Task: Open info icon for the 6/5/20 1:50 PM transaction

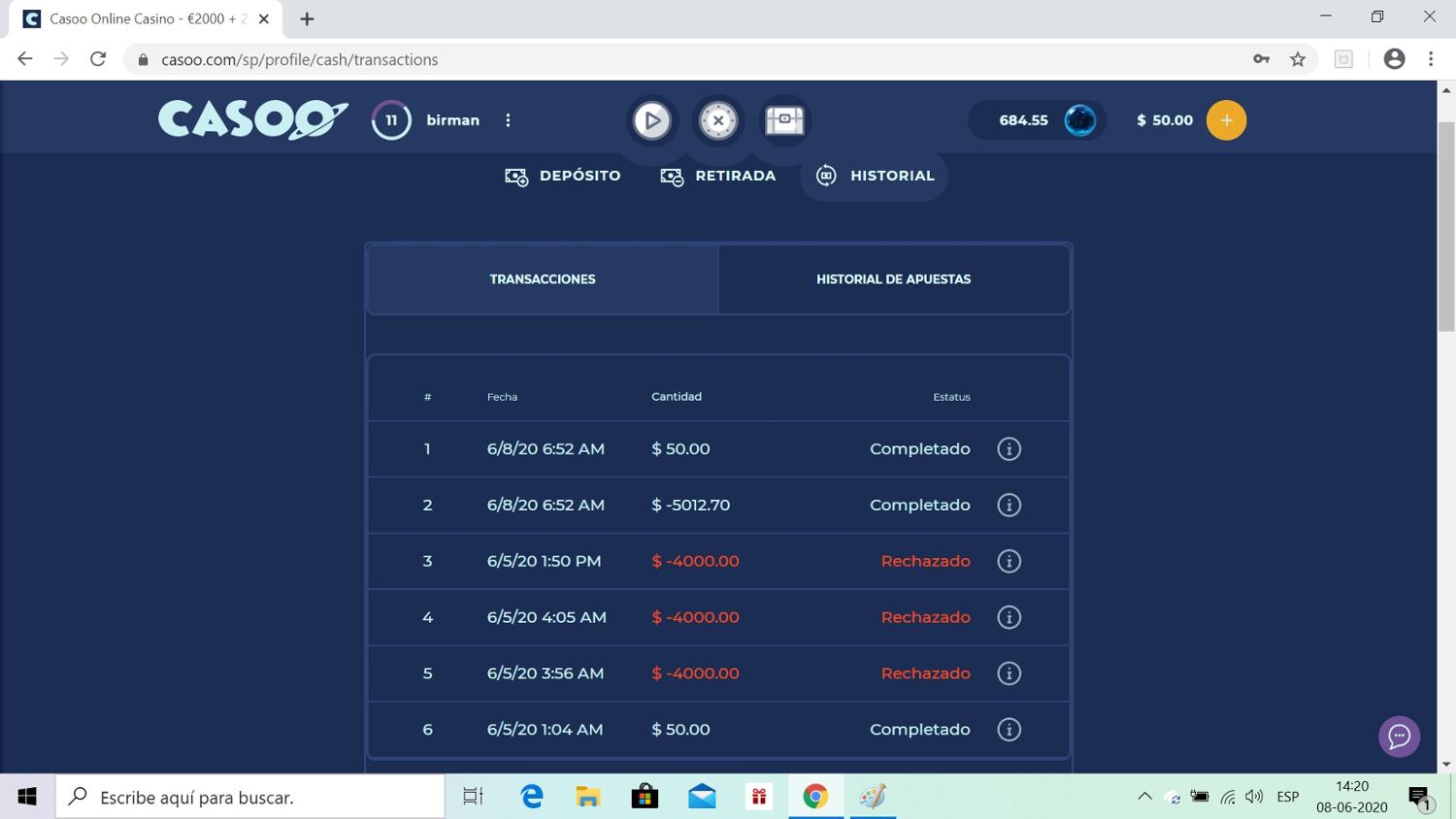Action: point(1009,562)
